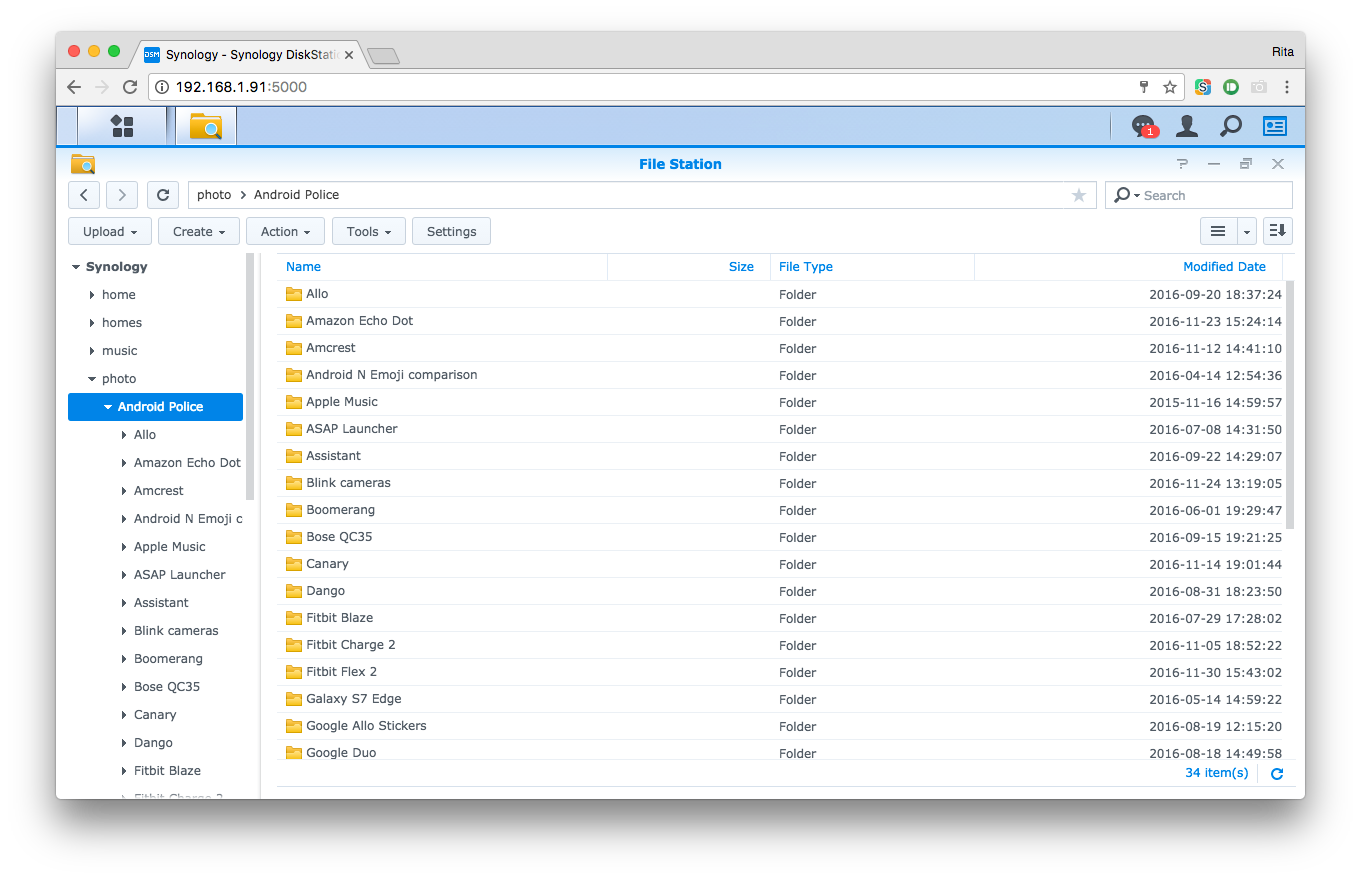This screenshot has width=1361, height=879.
Task: Bookmark this page with the star icon
Action: (1170, 87)
